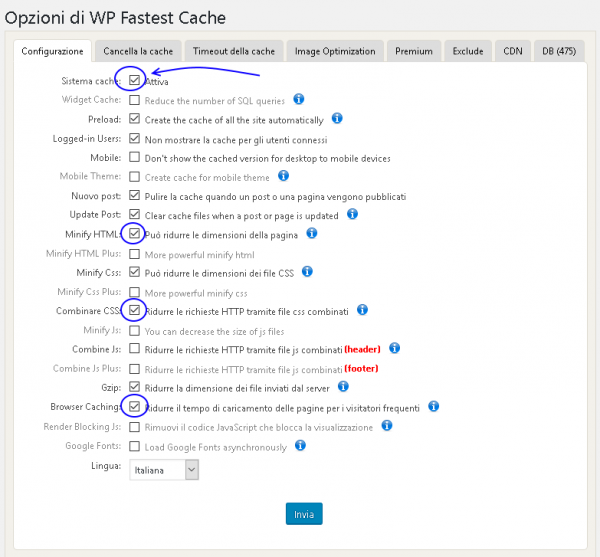Check Google Fonts async checkbox
Screen dimensions: 600x557
(134, 446)
